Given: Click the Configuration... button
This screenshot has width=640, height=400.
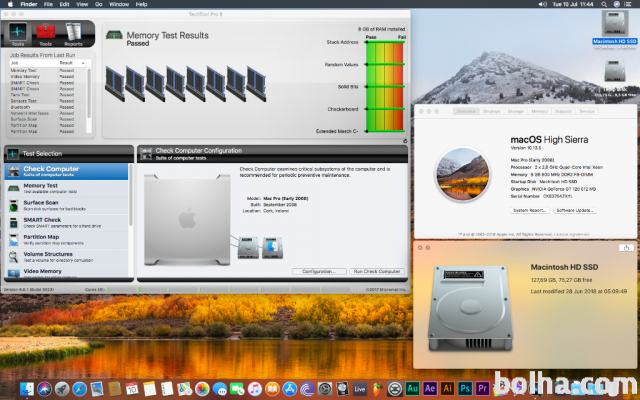Looking at the screenshot, I should click(319, 271).
